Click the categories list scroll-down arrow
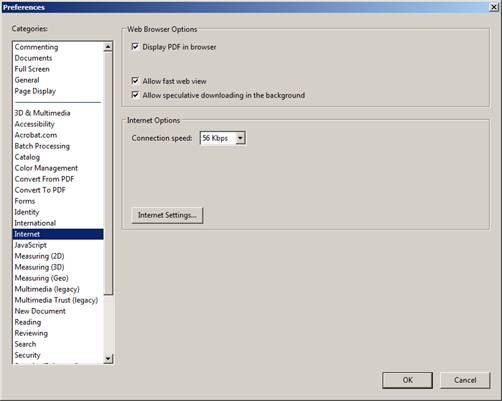The height and width of the screenshot is (401, 502). (x=108, y=359)
